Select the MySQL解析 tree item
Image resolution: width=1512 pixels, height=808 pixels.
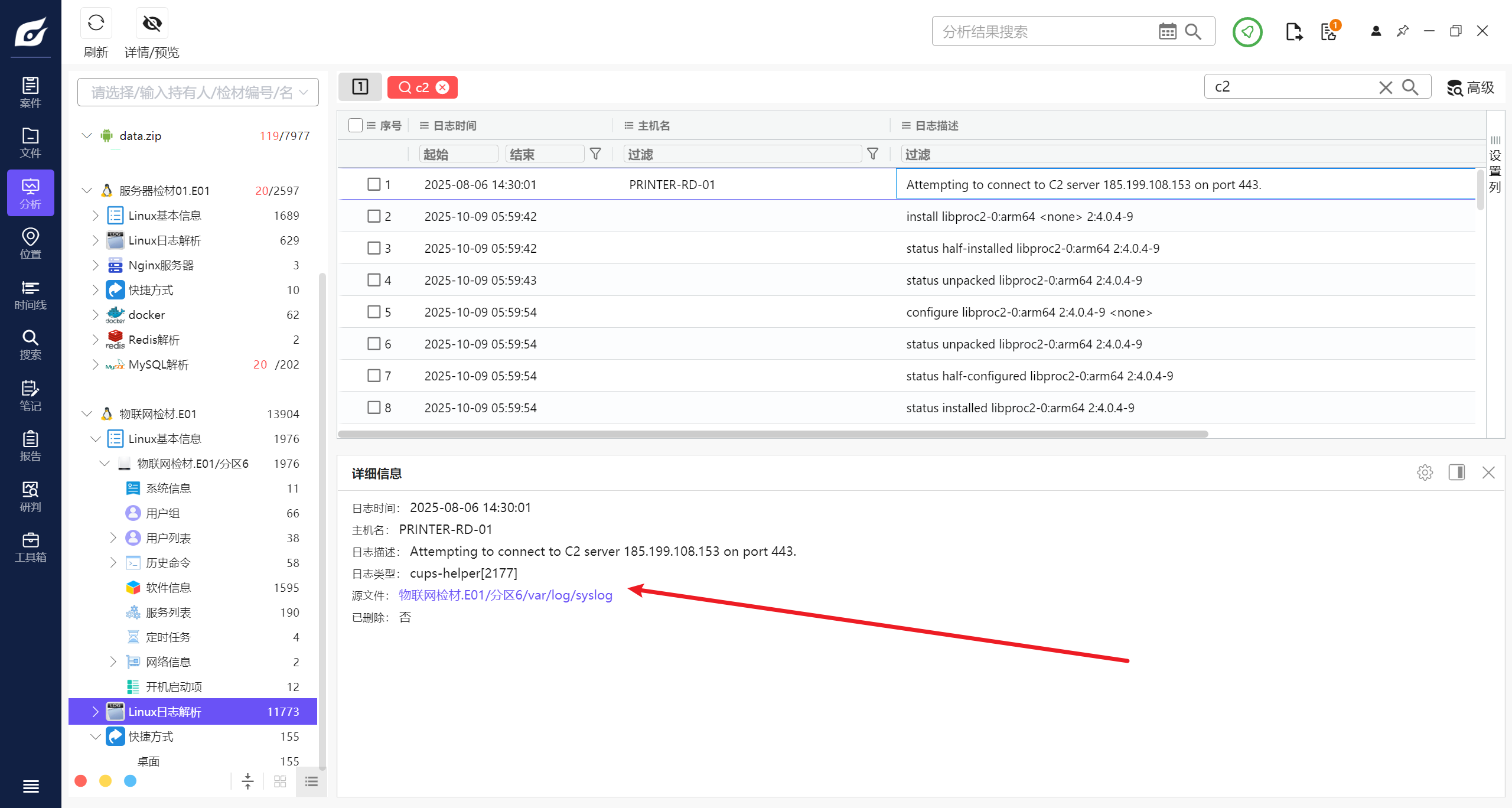pyautogui.click(x=158, y=364)
